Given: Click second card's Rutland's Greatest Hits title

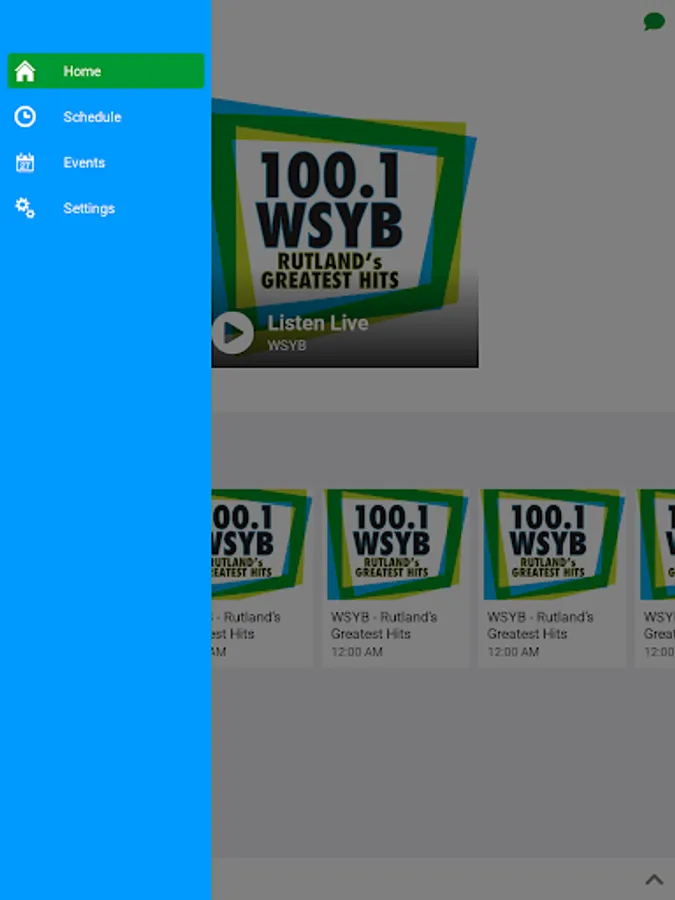Looking at the screenshot, I should tap(383, 625).
